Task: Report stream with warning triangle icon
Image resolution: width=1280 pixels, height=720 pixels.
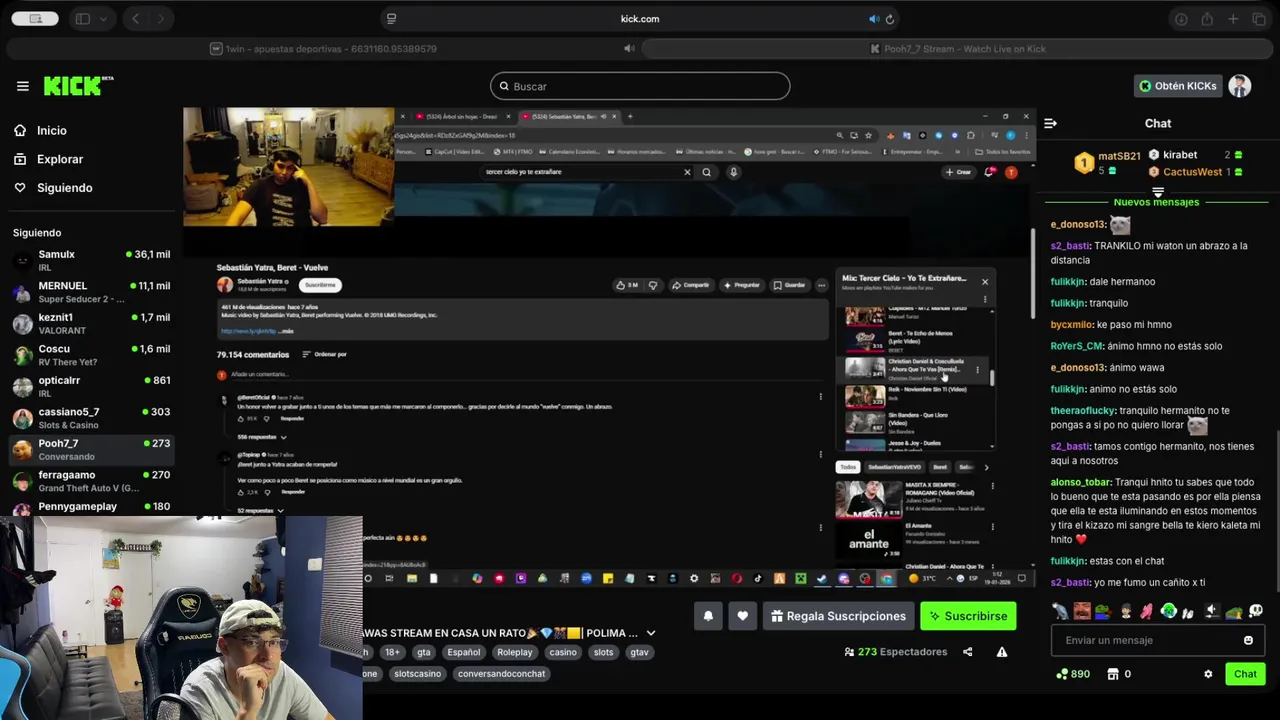Action: pos(1001,652)
